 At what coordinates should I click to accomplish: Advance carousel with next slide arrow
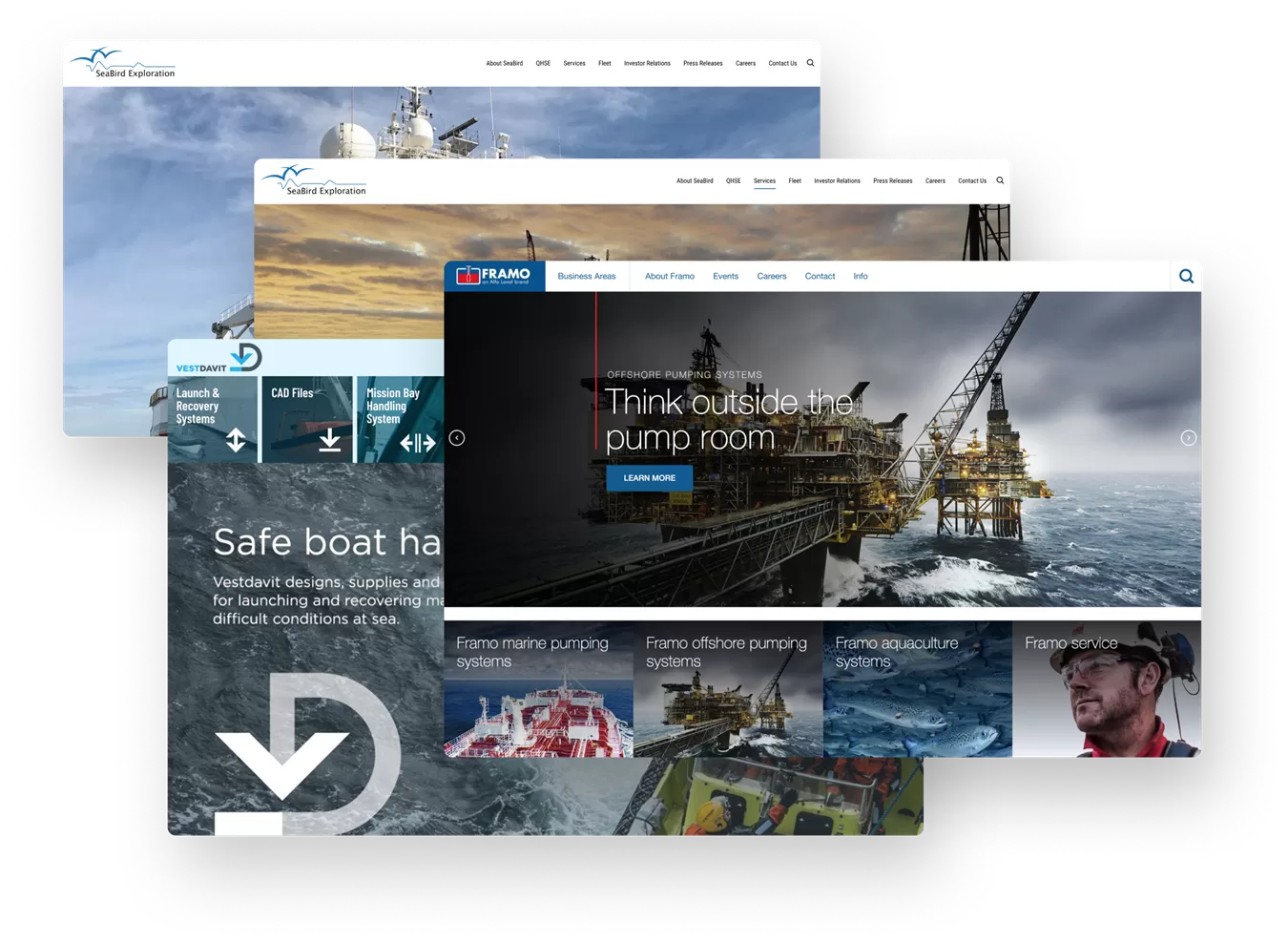pos(1188,438)
